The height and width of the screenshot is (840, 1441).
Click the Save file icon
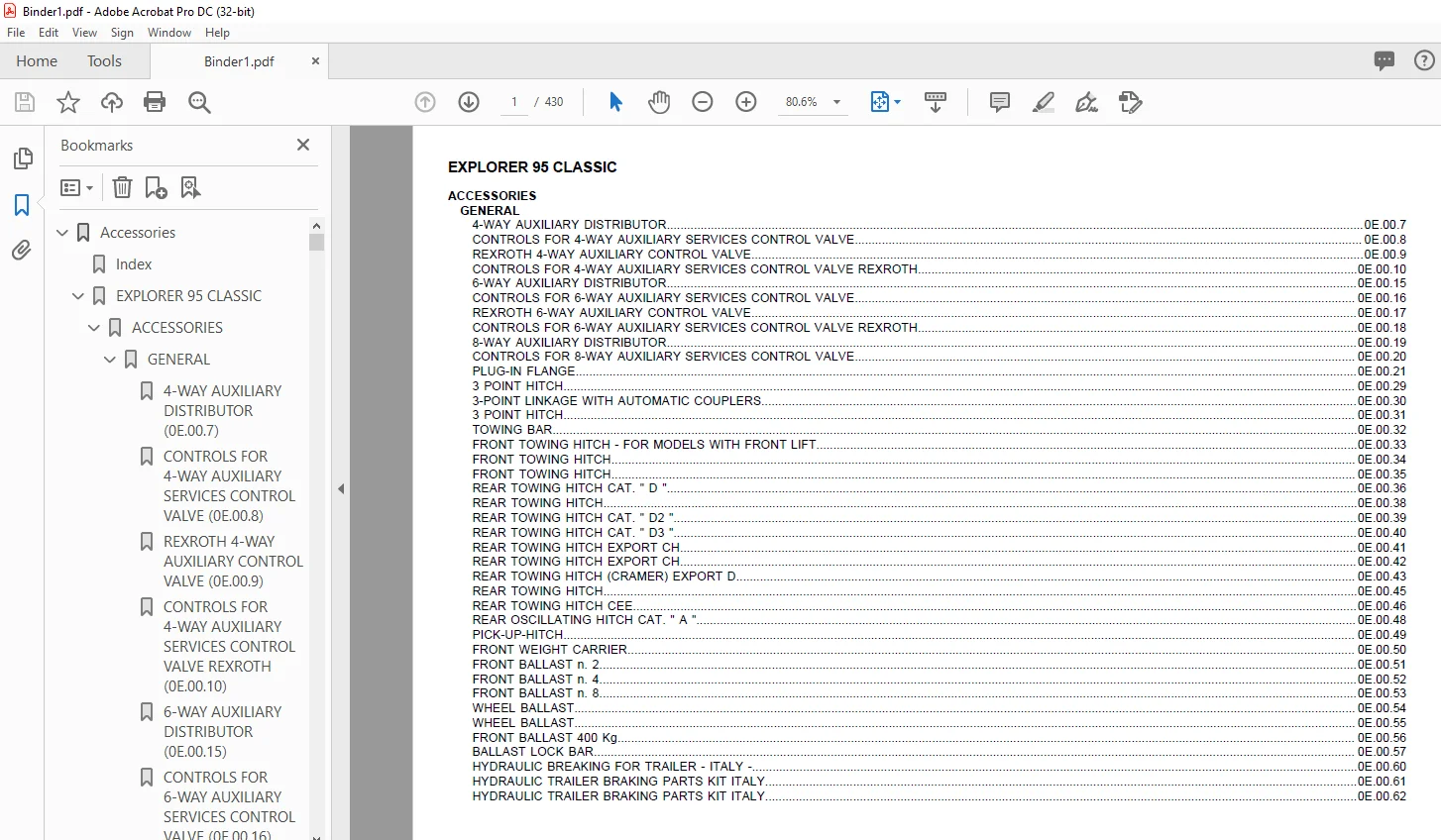click(x=25, y=102)
